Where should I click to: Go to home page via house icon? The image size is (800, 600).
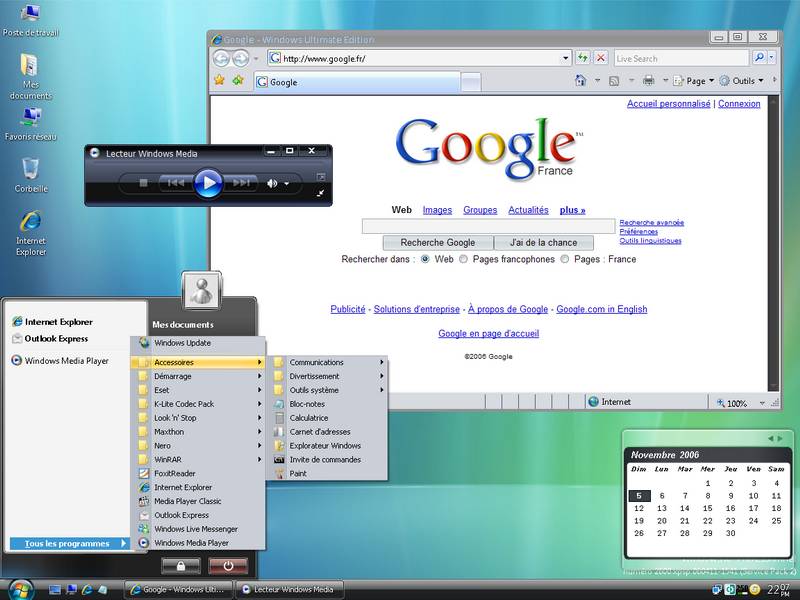click(580, 81)
